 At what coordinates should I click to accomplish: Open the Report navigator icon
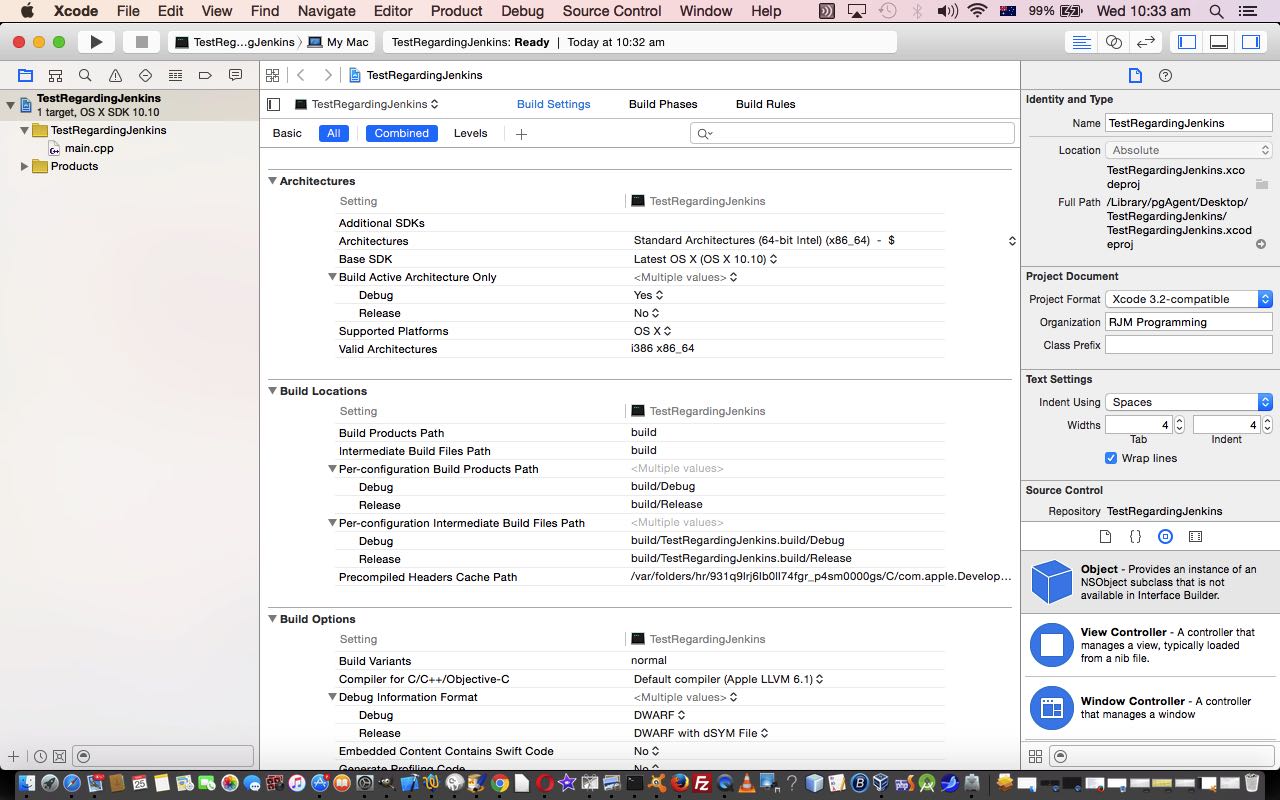point(235,75)
